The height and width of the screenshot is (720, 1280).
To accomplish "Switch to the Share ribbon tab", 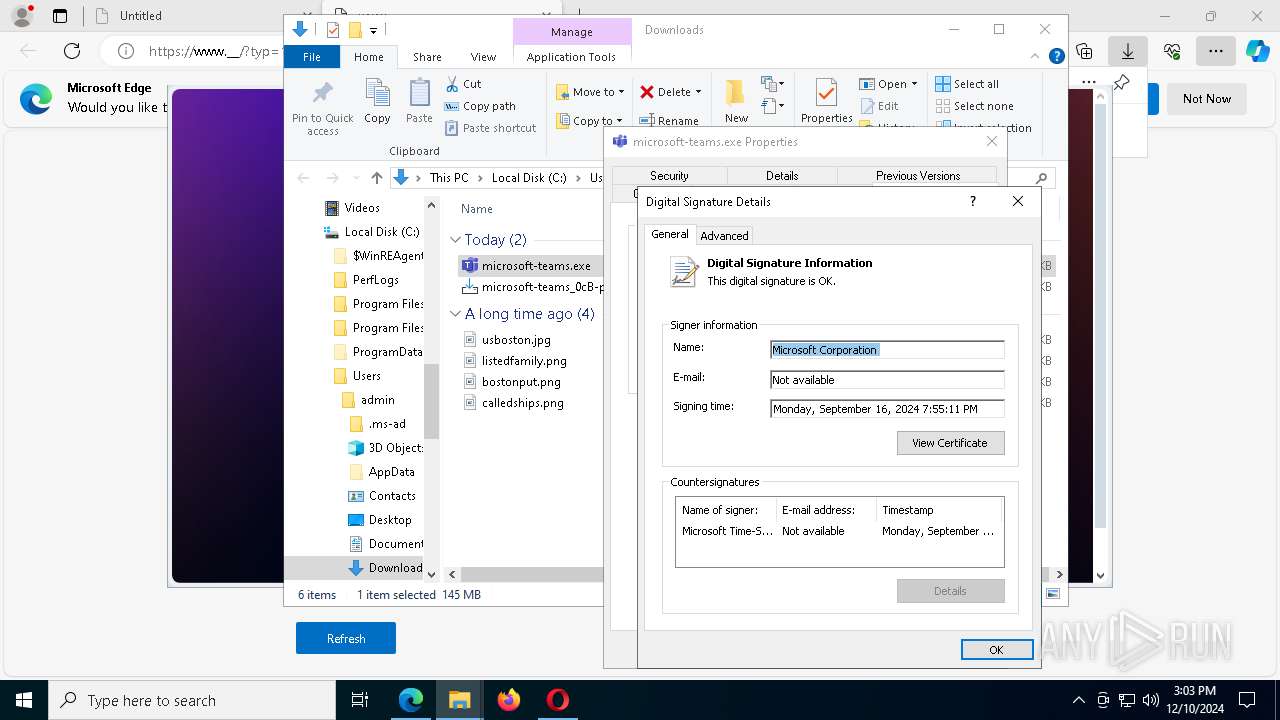I will coord(427,57).
